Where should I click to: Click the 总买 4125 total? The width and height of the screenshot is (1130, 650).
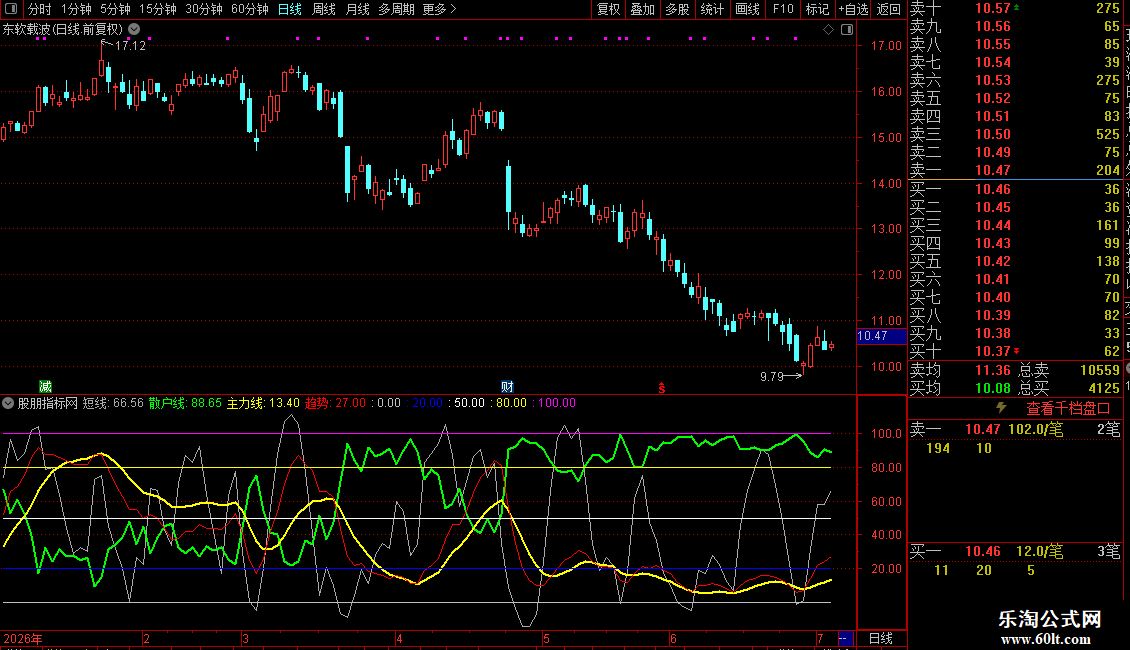(x=1069, y=388)
